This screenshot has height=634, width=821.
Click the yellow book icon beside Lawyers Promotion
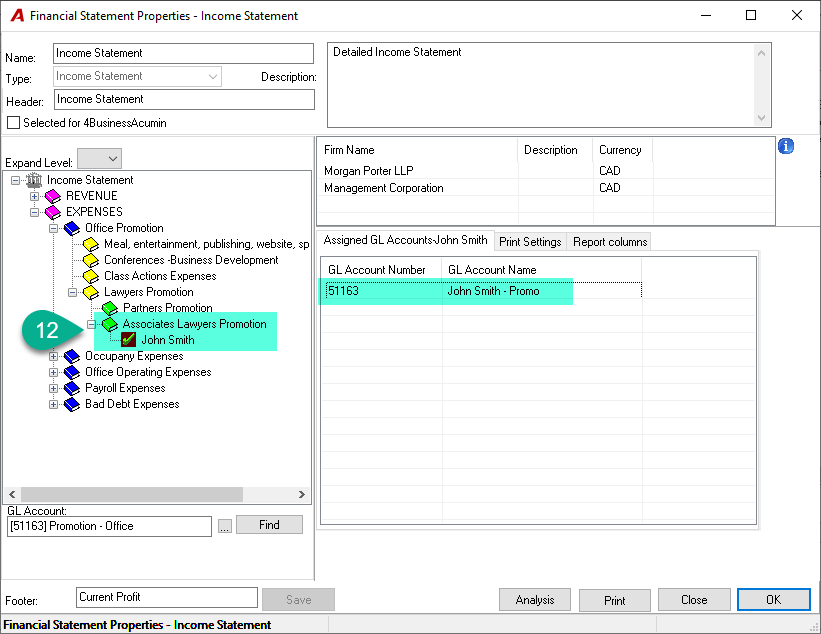click(91, 292)
